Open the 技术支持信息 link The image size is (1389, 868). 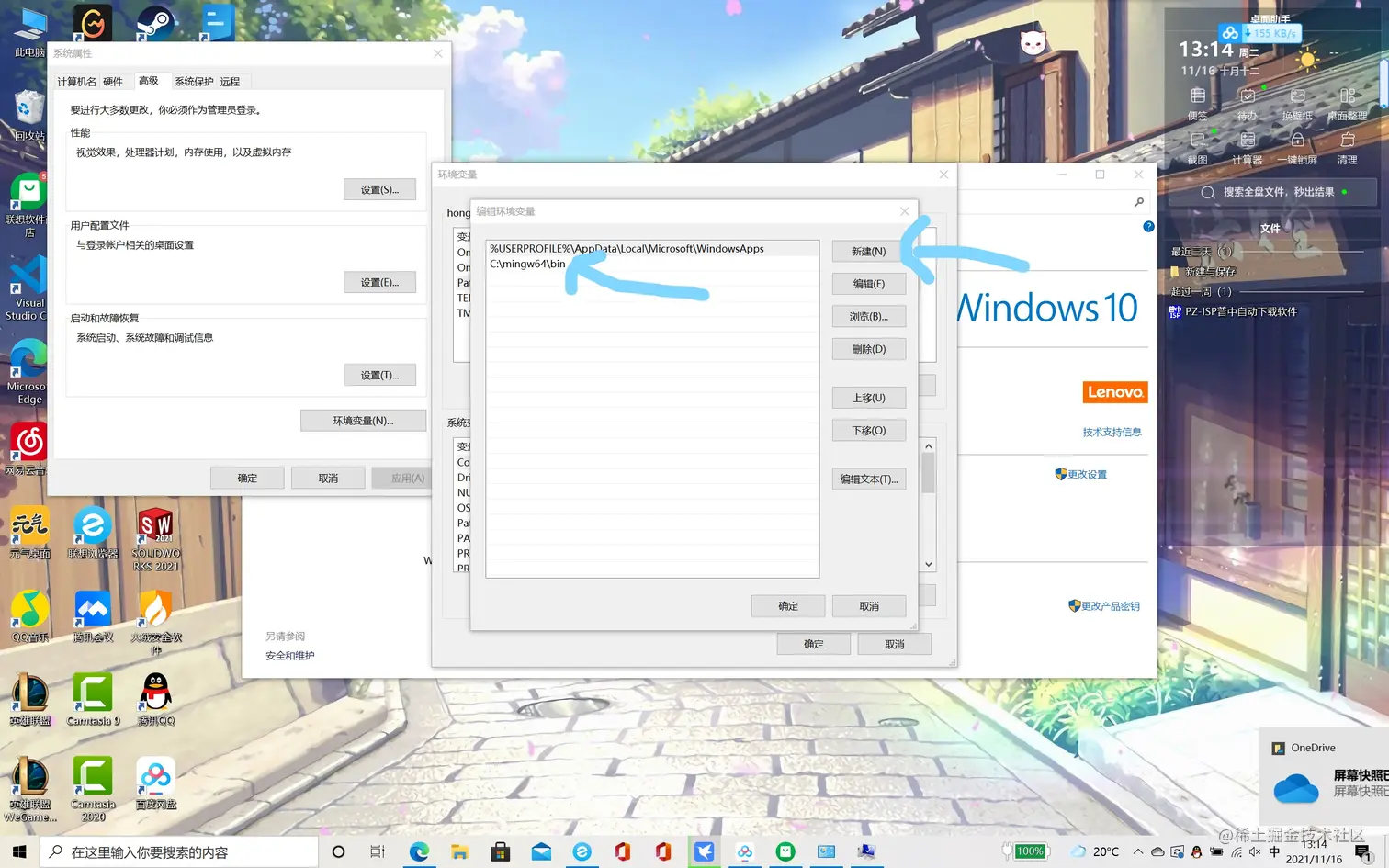1112,432
